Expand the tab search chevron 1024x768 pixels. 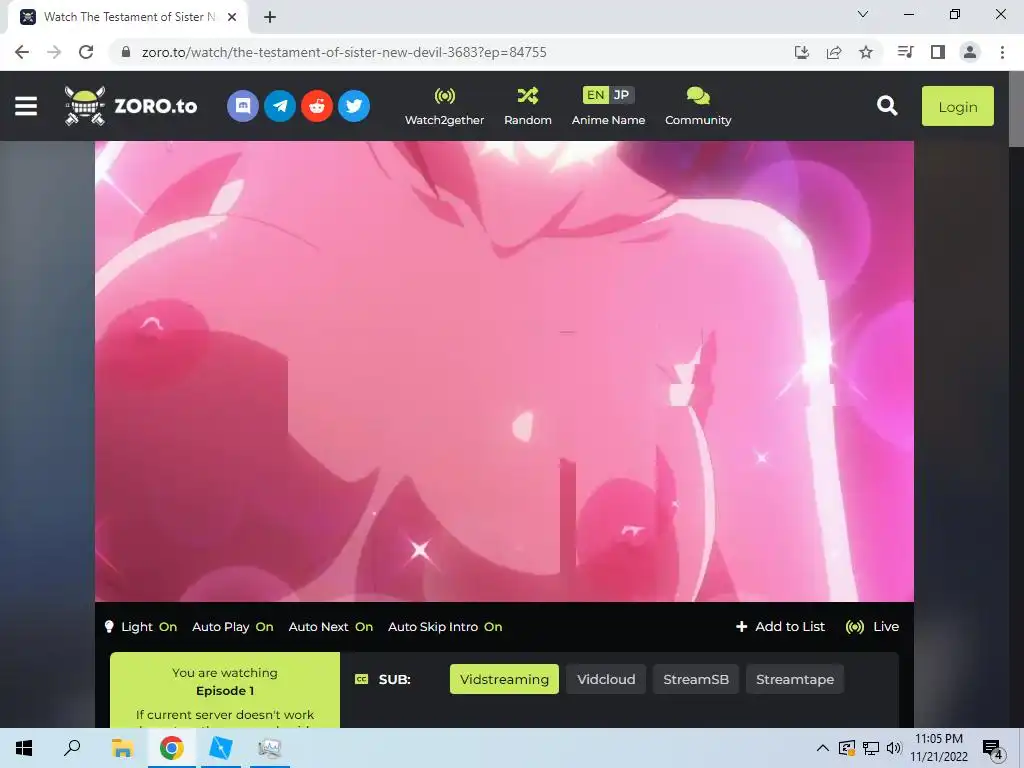point(863,14)
